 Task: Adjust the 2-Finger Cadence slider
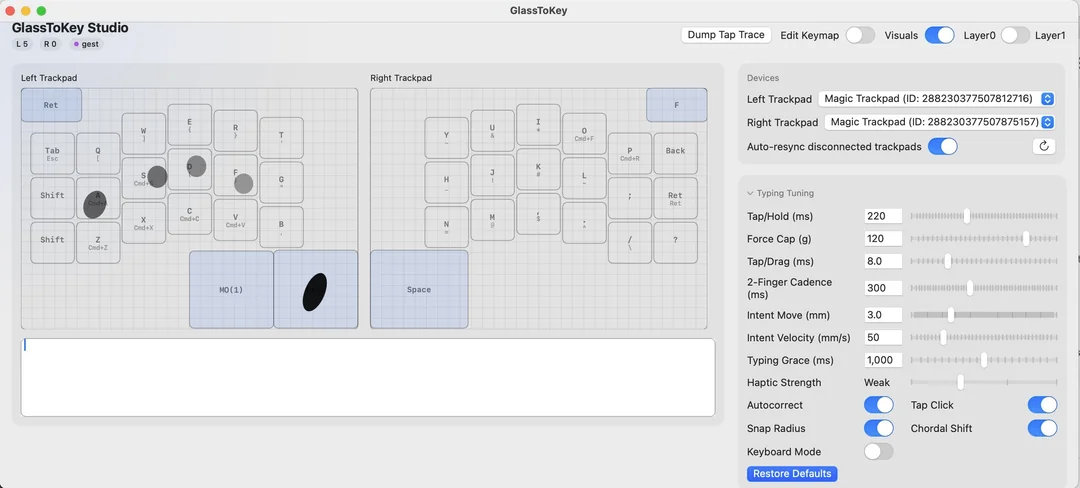(984, 288)
